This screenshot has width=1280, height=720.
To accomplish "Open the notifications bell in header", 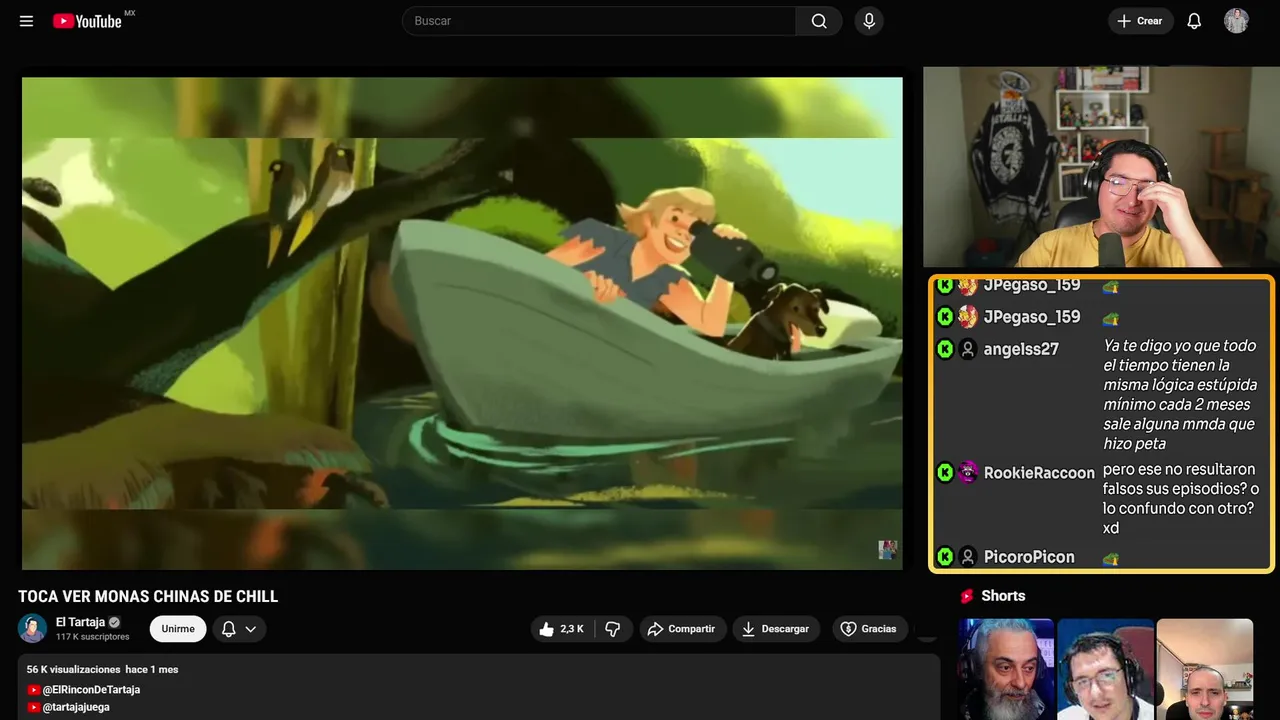I will [1194, 21].
